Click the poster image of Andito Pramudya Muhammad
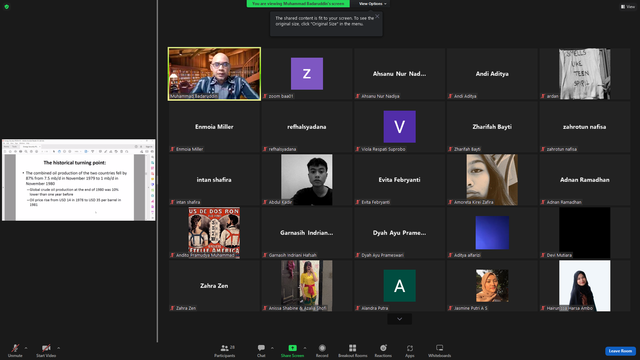The width and height of the screenshot is (640, 360). (214, 233)
